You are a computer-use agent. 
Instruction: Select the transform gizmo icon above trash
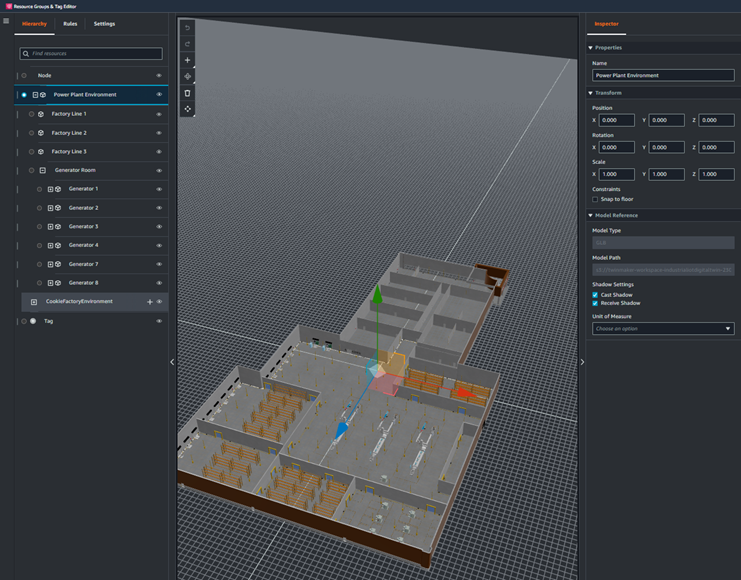[187, 76]
